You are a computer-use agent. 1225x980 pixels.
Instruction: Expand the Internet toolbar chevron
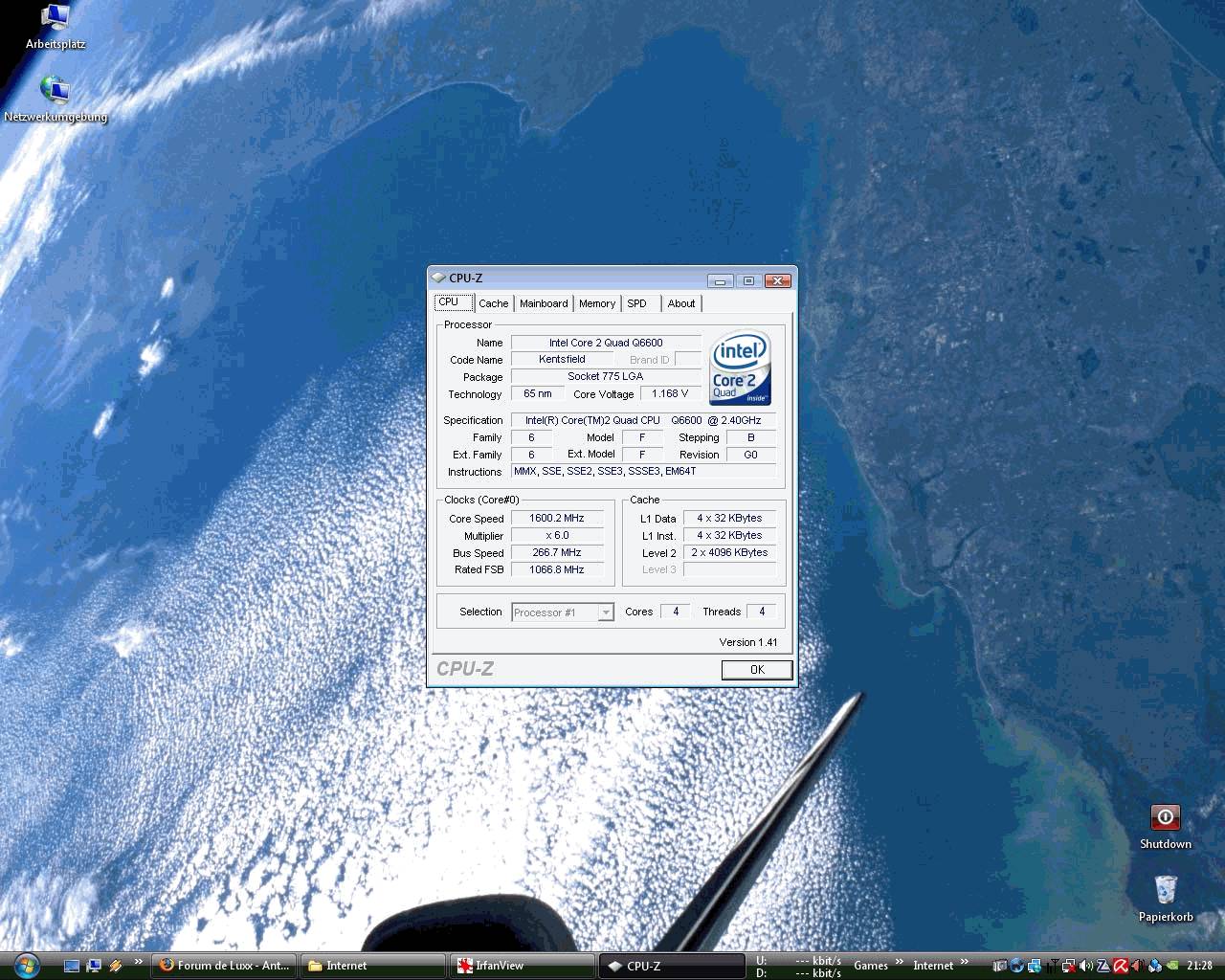coord(965,962)
